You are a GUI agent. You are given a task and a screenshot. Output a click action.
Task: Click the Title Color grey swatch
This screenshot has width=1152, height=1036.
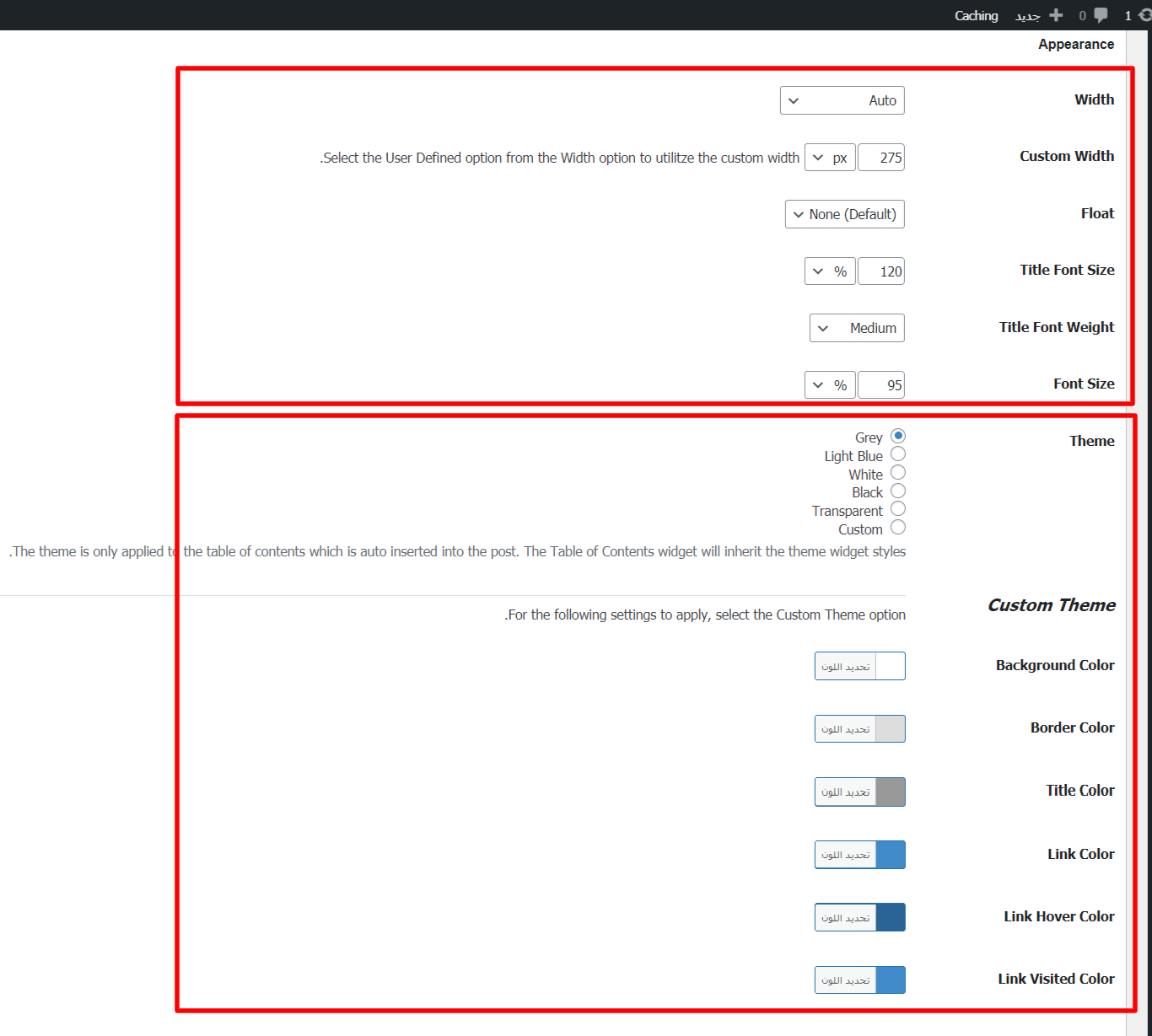(x=891, y=792)
